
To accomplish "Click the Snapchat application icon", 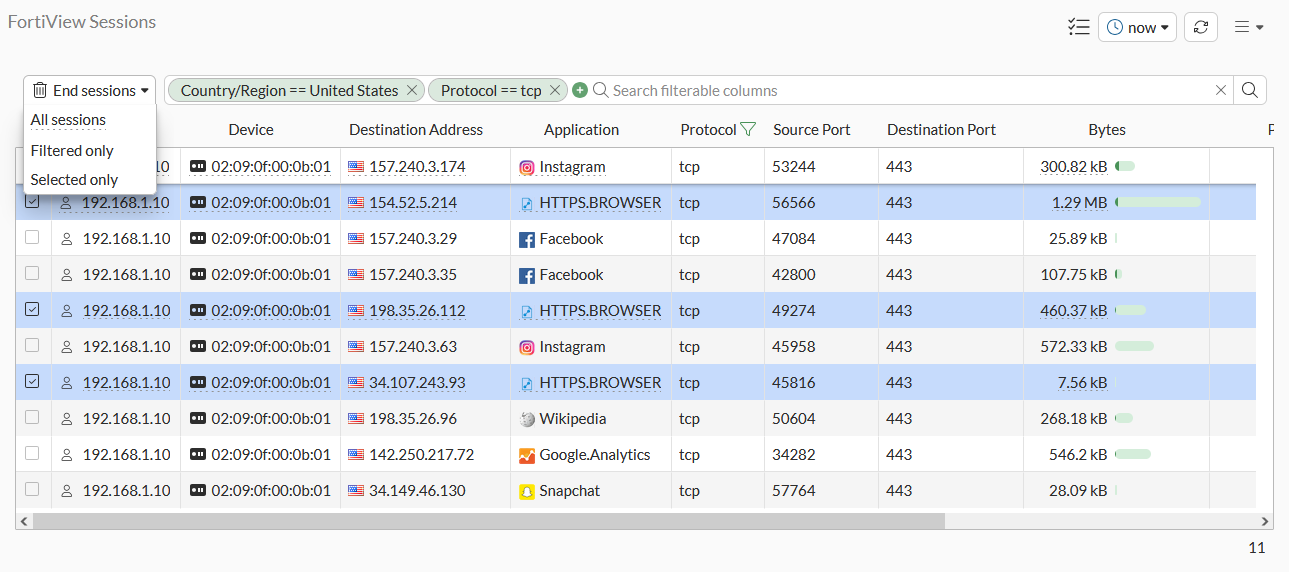I will click(527, 491).
